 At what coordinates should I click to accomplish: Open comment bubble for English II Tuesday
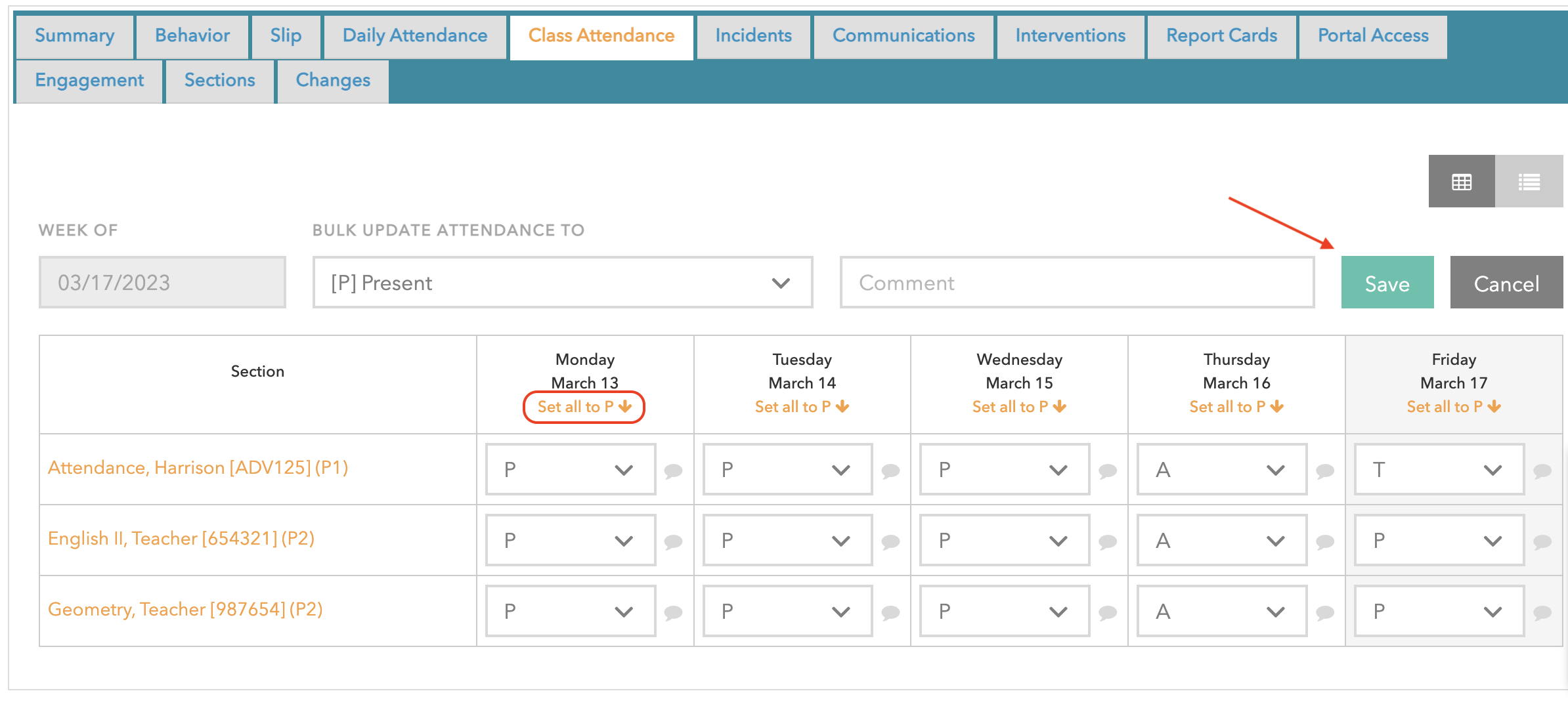pos(890,541)
